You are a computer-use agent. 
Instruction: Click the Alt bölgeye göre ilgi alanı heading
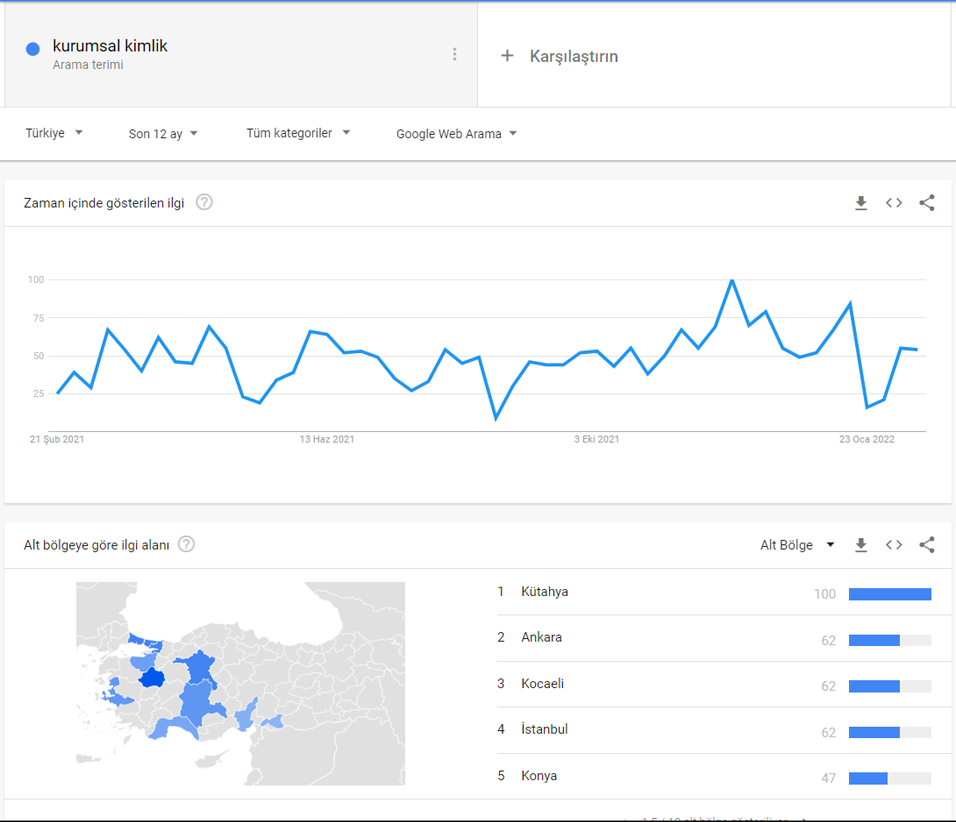(x=96, y=545)
